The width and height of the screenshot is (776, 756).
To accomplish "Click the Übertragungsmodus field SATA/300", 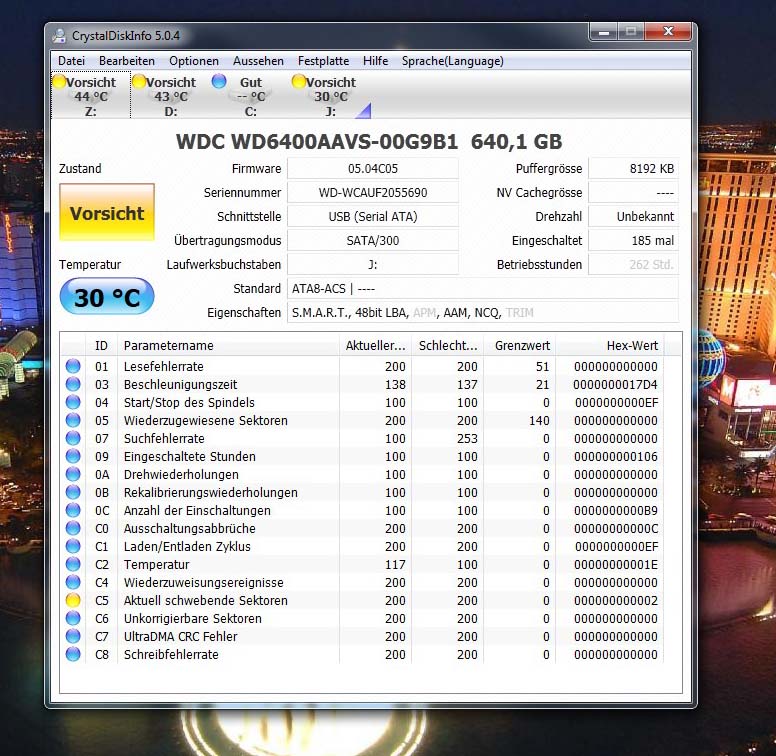I will pos(373,240).
